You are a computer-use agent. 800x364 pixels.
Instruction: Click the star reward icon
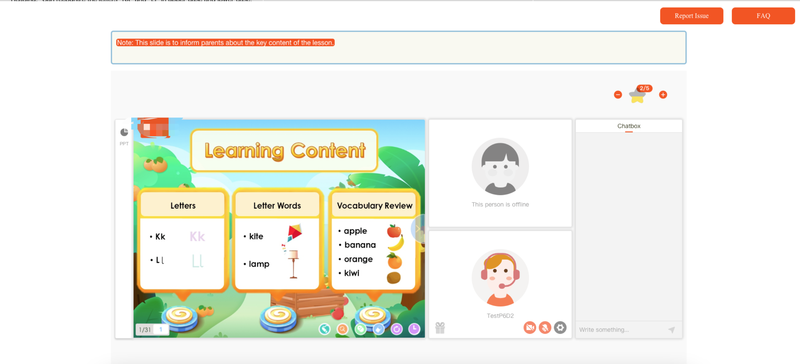(x=637, y=95)
